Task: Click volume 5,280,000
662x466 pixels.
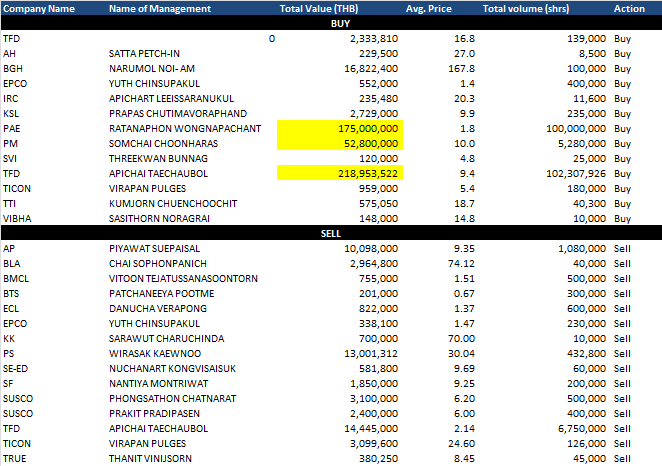Action: [582, 144]
